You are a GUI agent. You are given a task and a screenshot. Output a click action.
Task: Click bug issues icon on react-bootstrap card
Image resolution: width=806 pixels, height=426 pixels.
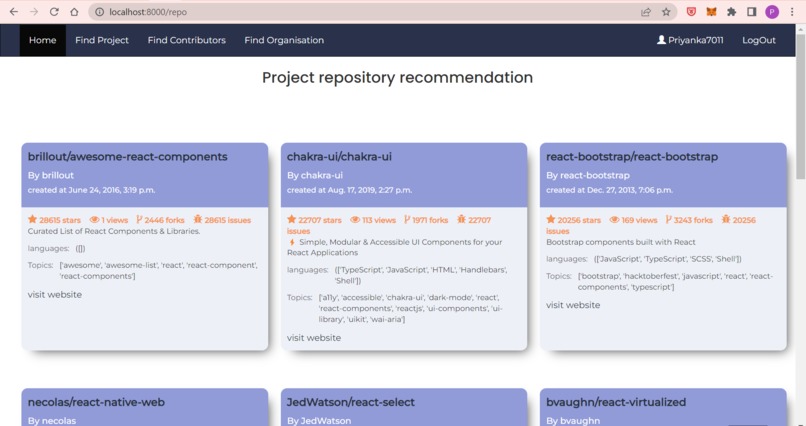[x=726, y=219]
